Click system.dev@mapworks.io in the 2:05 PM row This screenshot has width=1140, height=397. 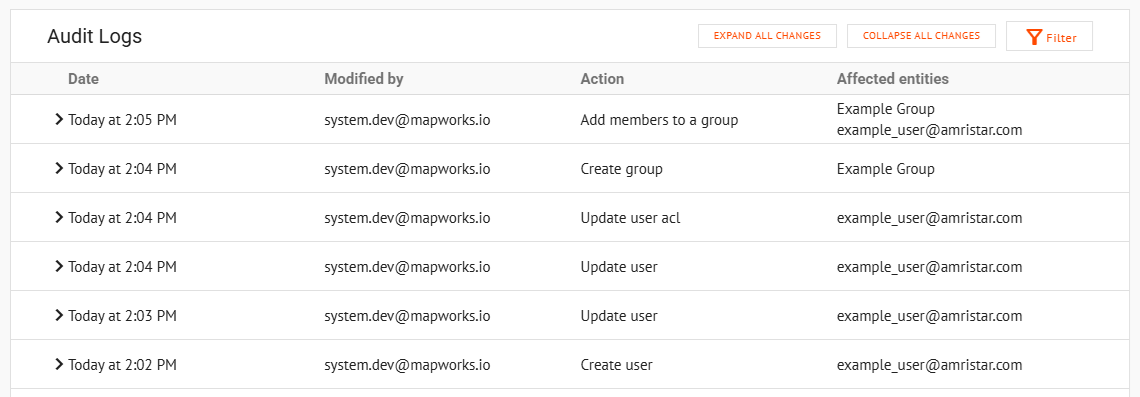pyautogui.click(x=407, y=120)
